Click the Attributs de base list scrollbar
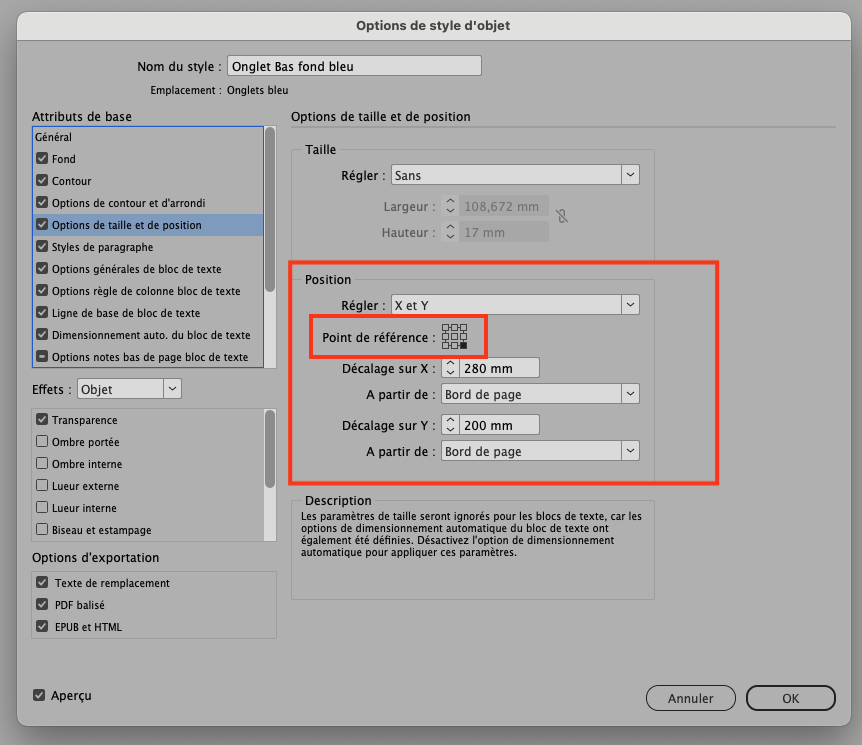Viewport: 862px width, 745px height. coord(270,209)
